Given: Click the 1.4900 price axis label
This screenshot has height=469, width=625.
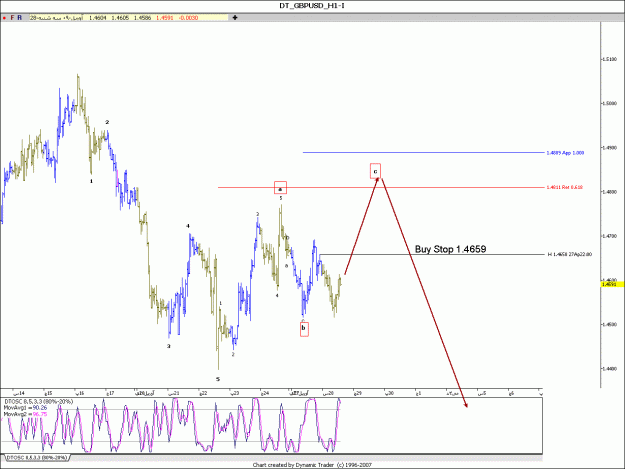Looking at the screenshot, I should 609,148.
